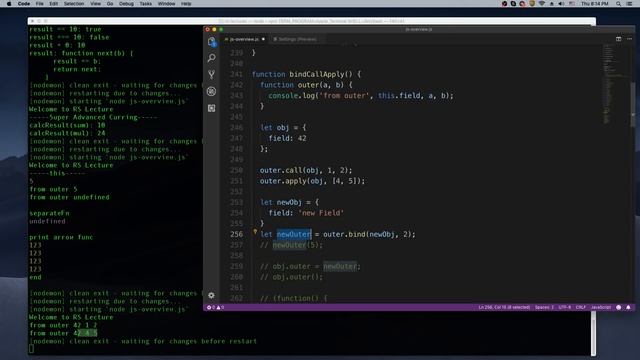Click line number 241 in gutter
The image size is (640, 360).
(x=236, y=74)
